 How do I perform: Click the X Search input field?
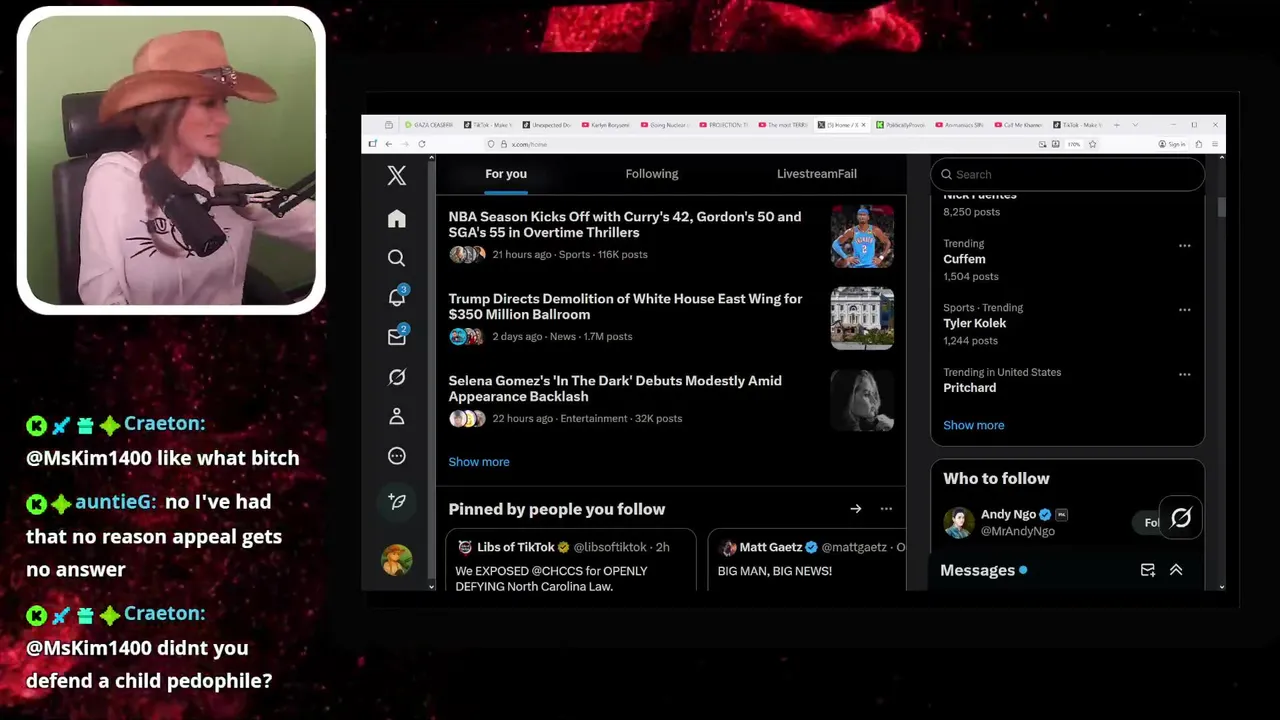click(1067, 174)
